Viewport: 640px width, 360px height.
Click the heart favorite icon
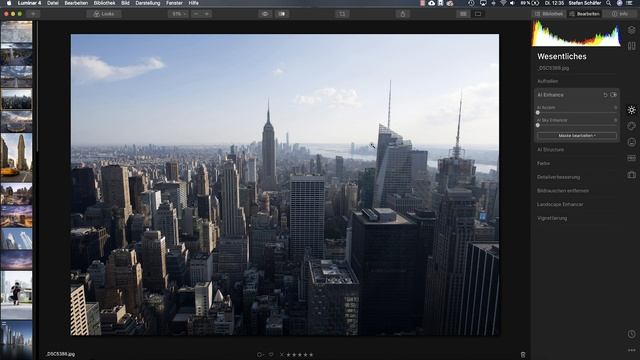[x=271, y=355]
